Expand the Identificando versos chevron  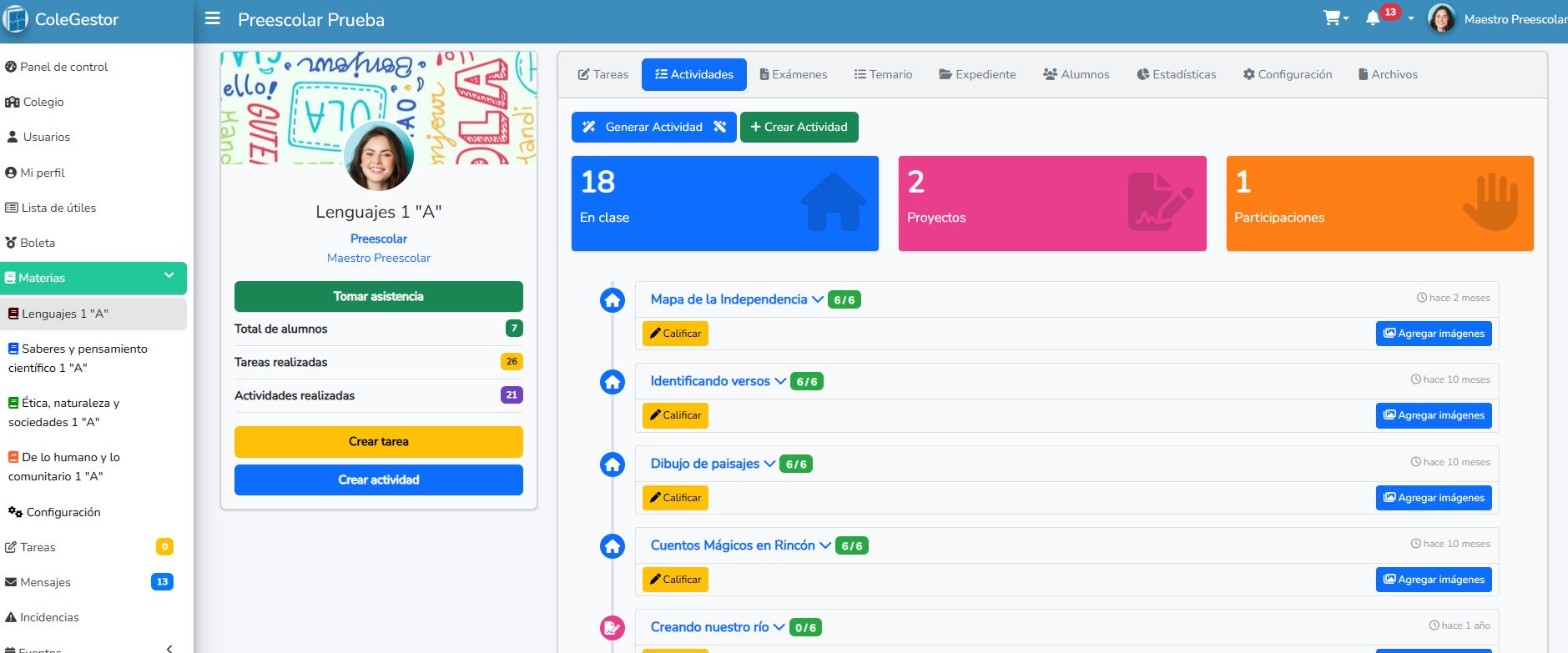780,381
